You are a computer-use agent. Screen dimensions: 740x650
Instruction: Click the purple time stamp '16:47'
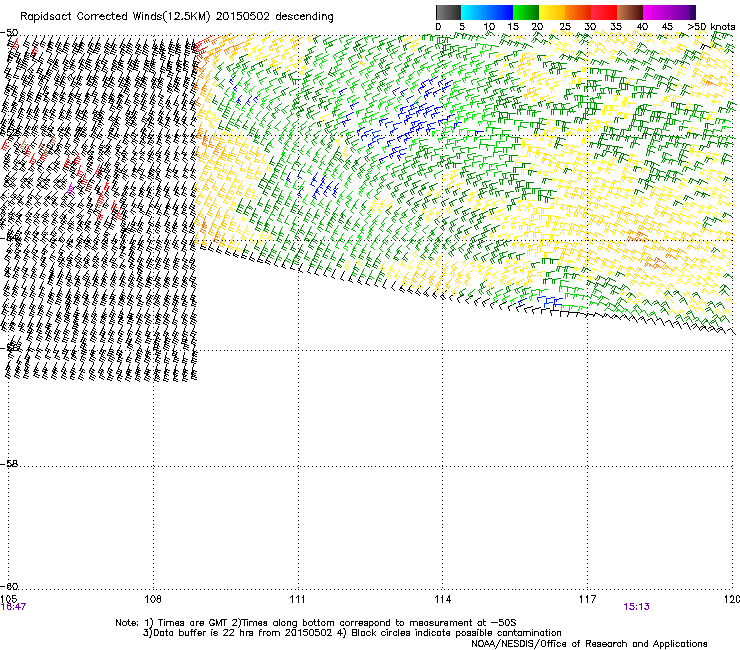[13, 607]
